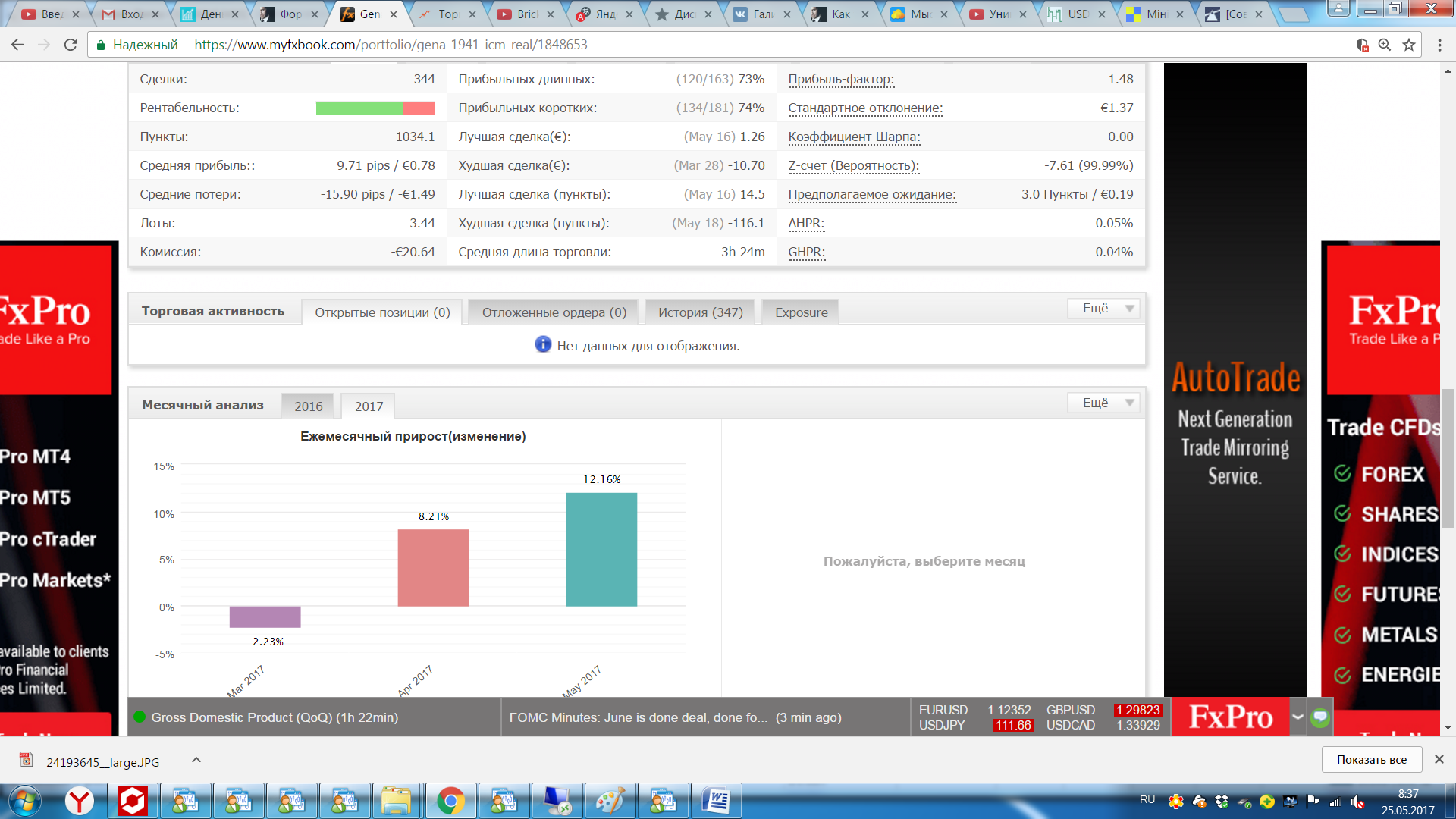Switch to Отложенные ордера (0) tab

tap(554, 312)
